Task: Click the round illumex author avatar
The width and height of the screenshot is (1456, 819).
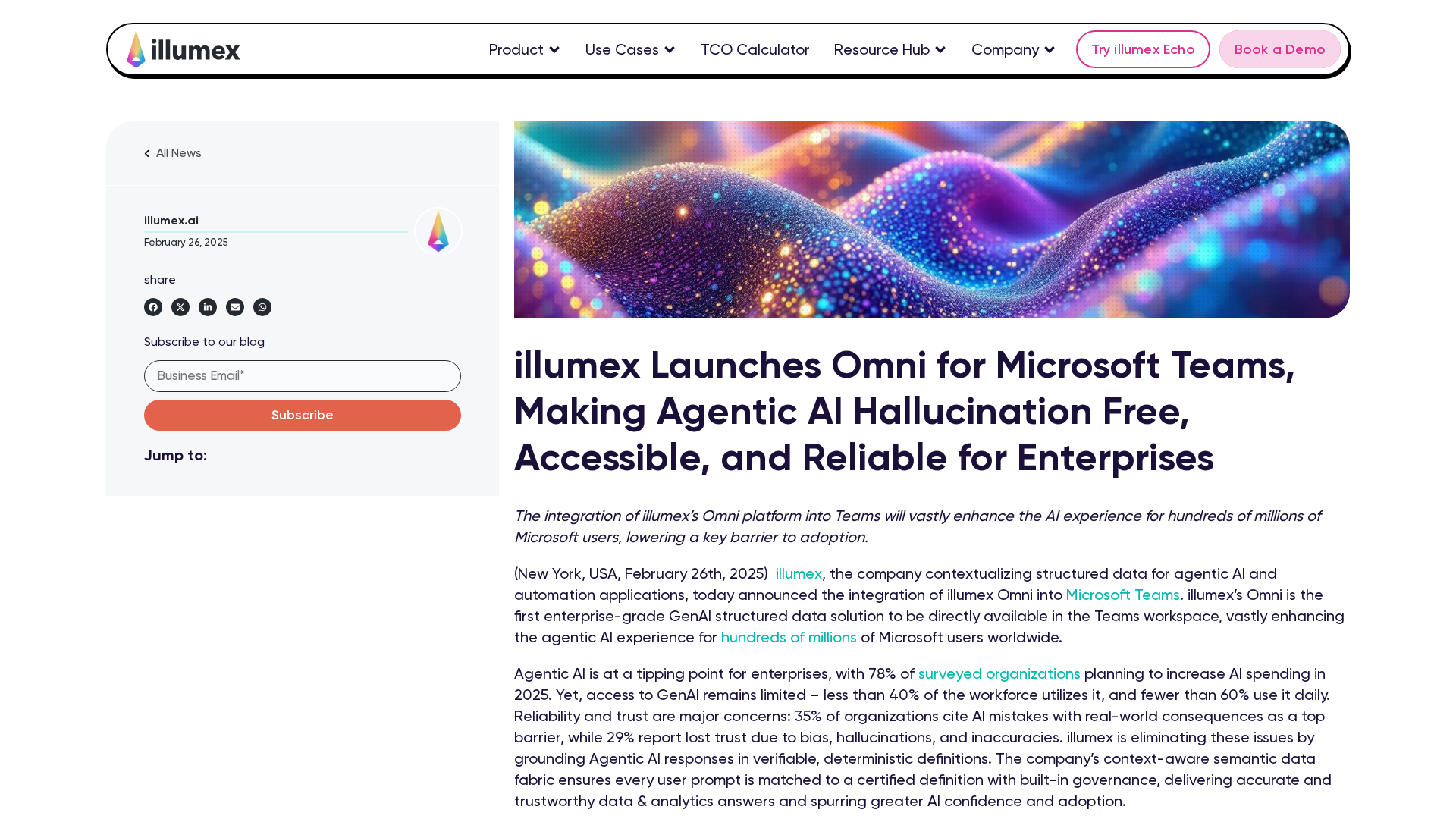Action: coord(438,231)
